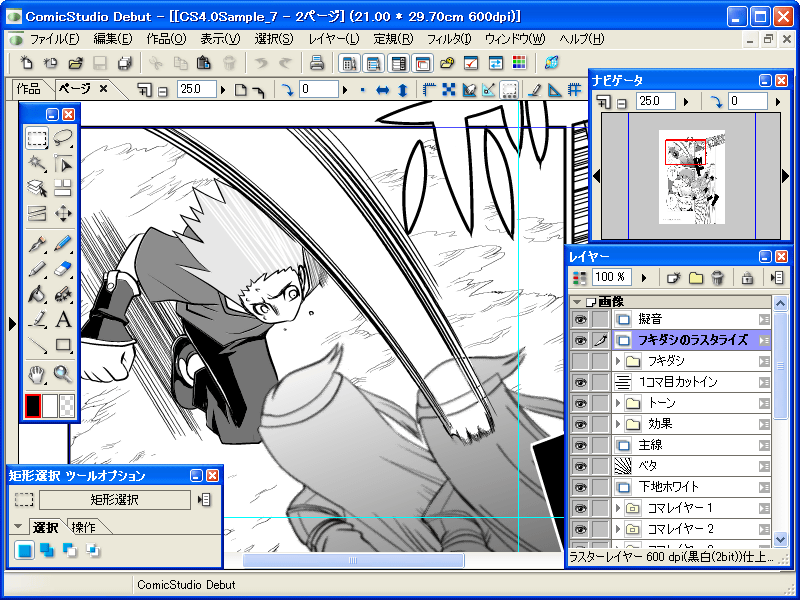This screenshot has width=800, height=600.
Task: Select the rectangular marquee tool
Action: [x=37, y=139]
